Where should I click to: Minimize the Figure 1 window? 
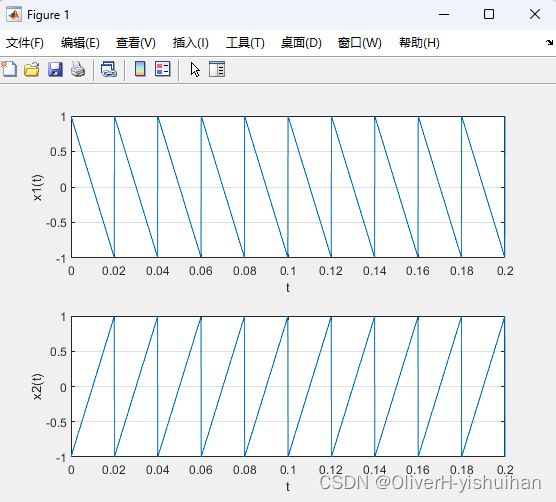(x=444, y=15)
